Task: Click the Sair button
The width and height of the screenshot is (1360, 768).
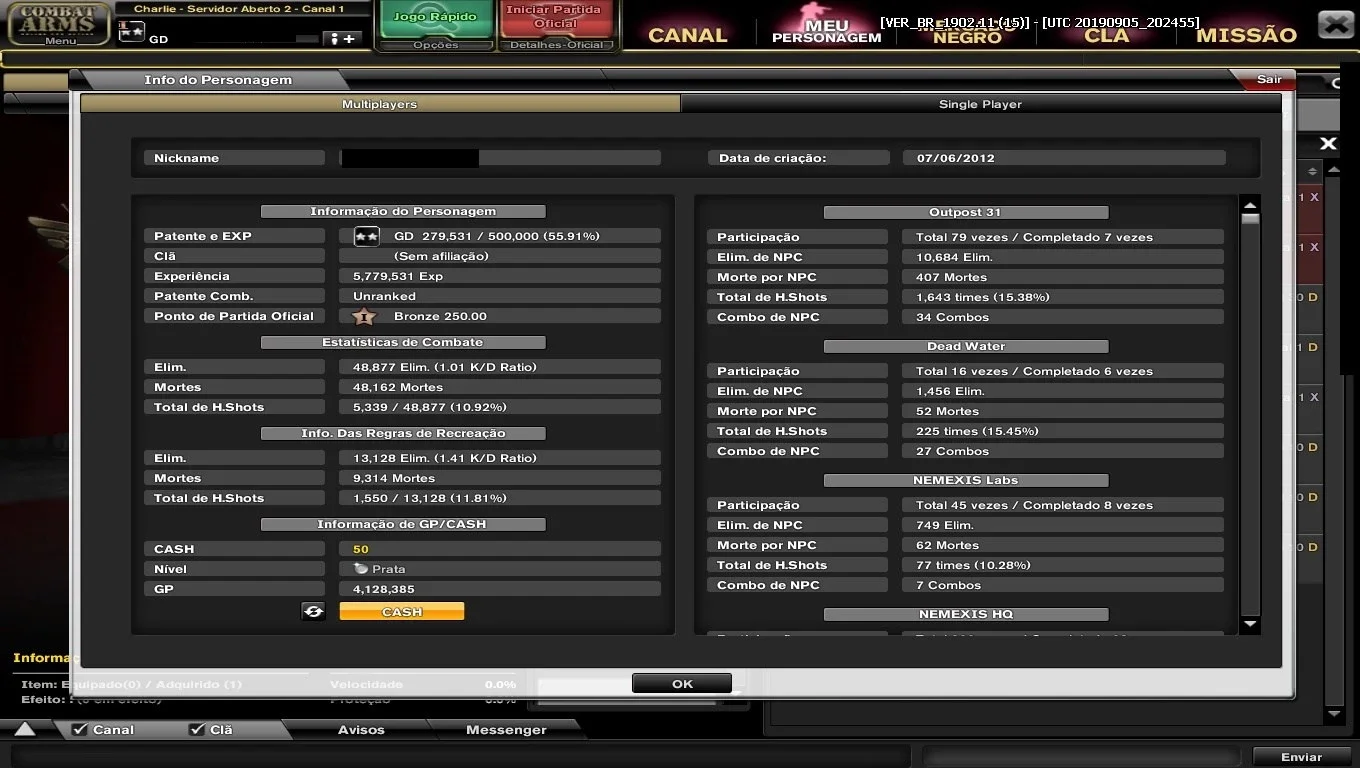Action: click(1269, 79)
